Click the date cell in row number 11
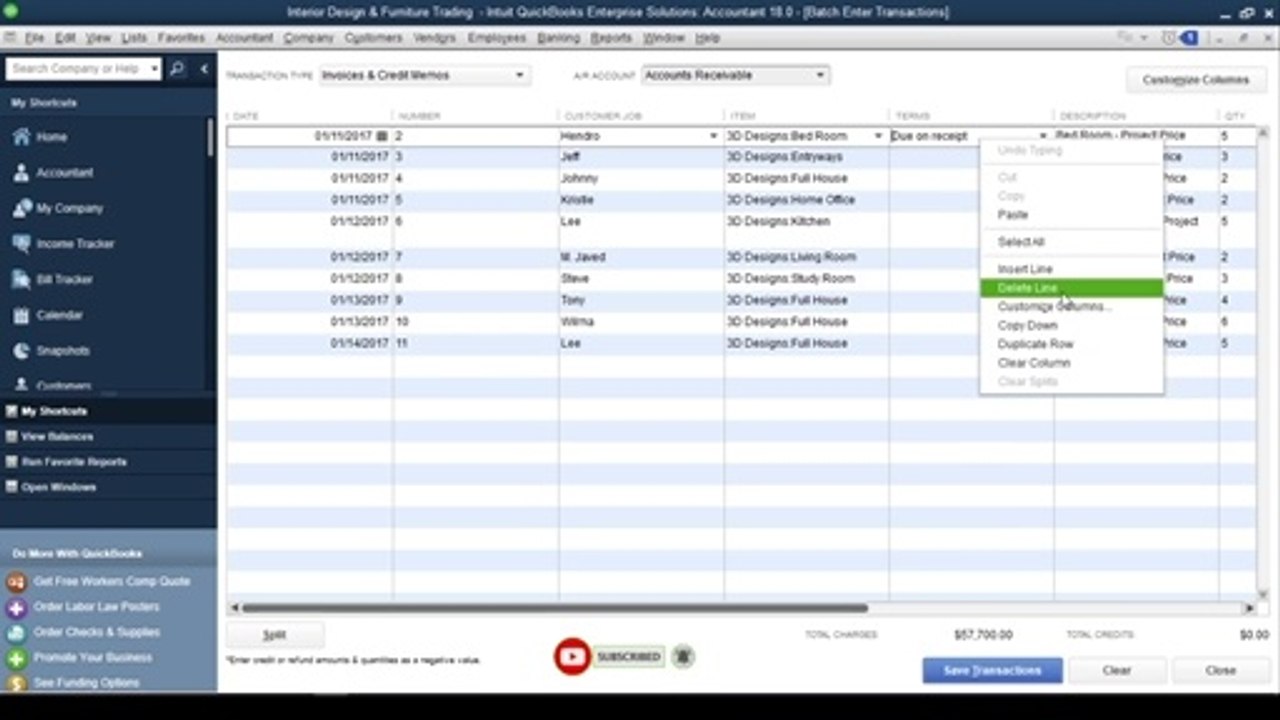The height and width of the screenshot is (720, 1280). pyautogui.click(x=309, y=344)
